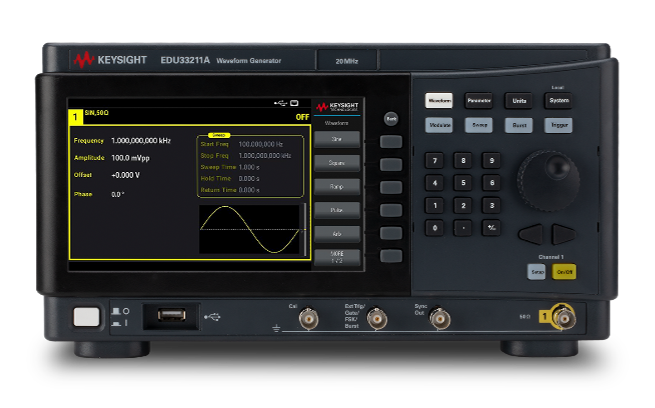This screenshot has height=408, width=655.
Task: Push the Units key
Action: (x=519, y=101)
